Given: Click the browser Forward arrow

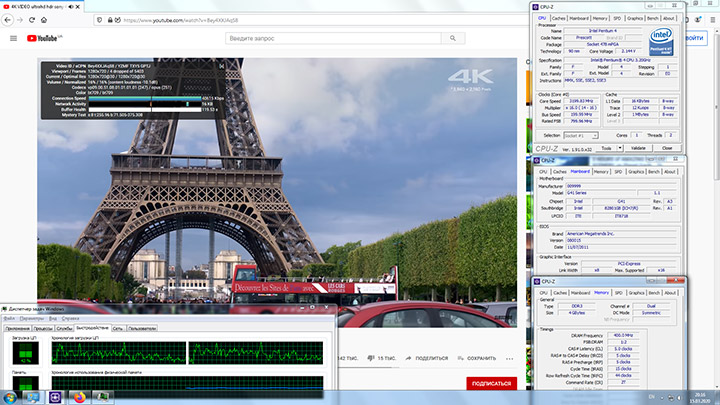Looking at the screenshot, I should point(20,20).
